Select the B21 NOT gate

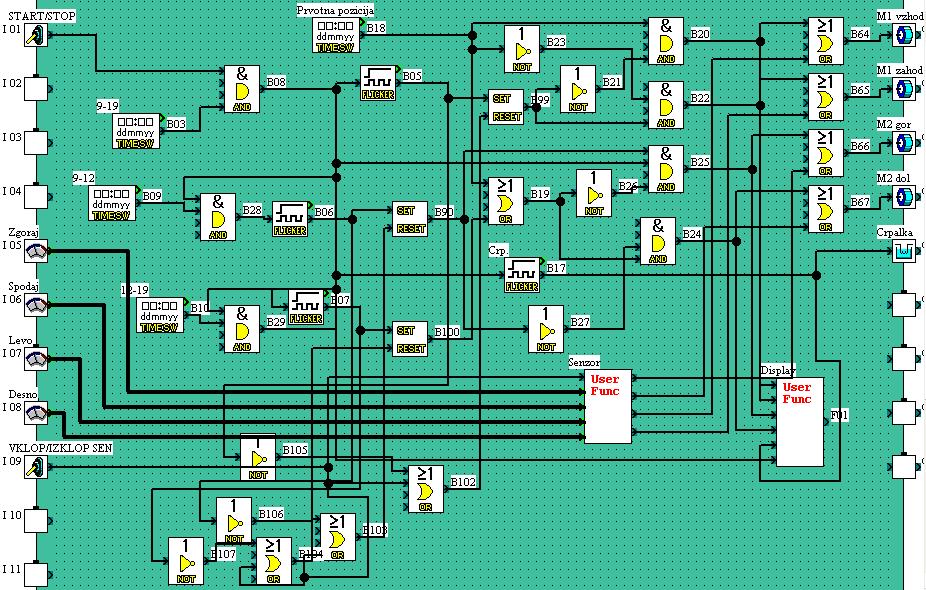(578, 89)
